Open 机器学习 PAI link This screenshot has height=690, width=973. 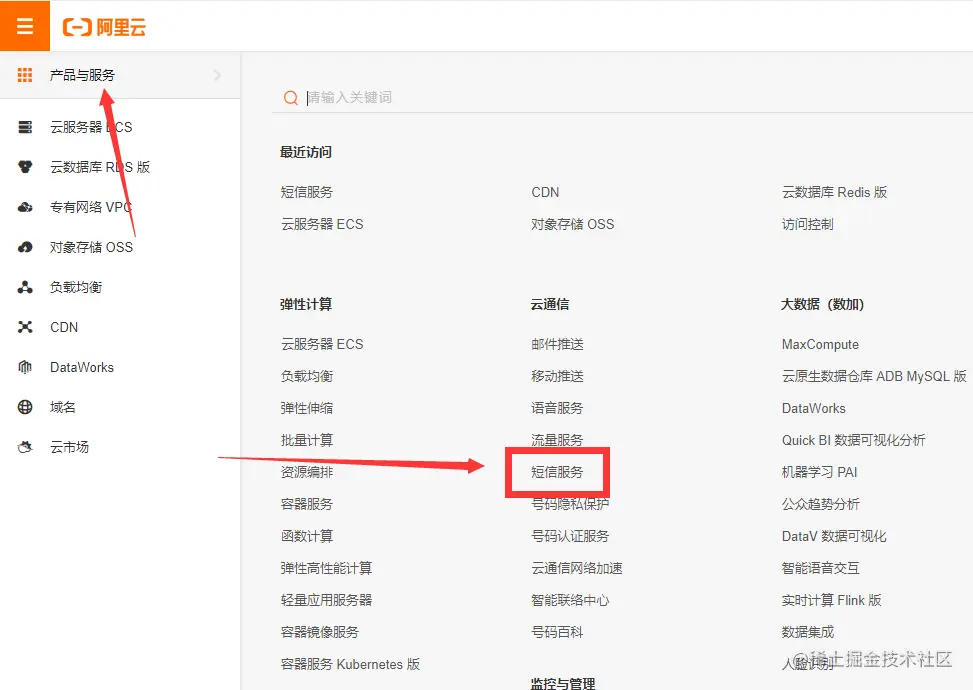tap(819, 472)
